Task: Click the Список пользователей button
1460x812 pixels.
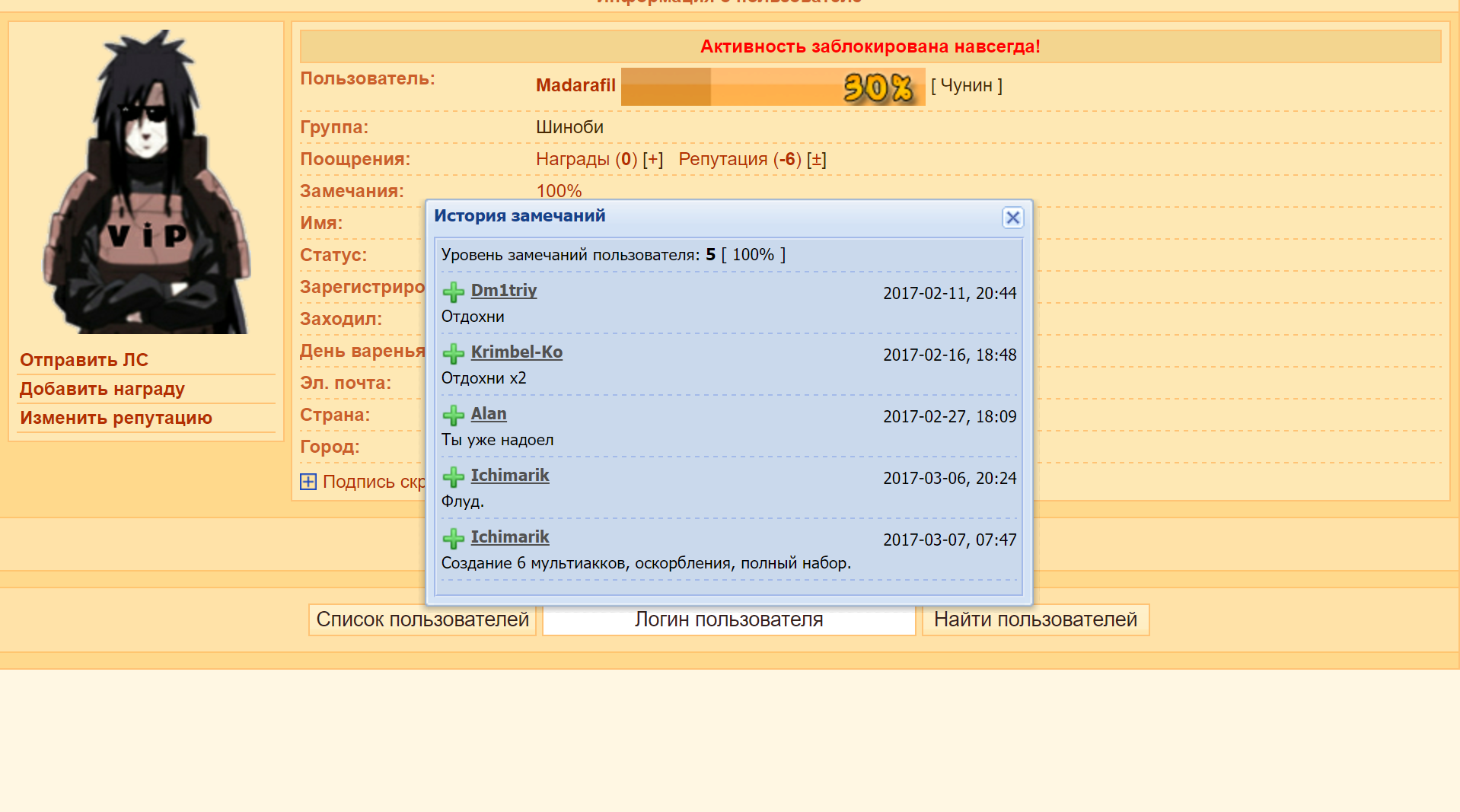Action: tap(422, 619)
